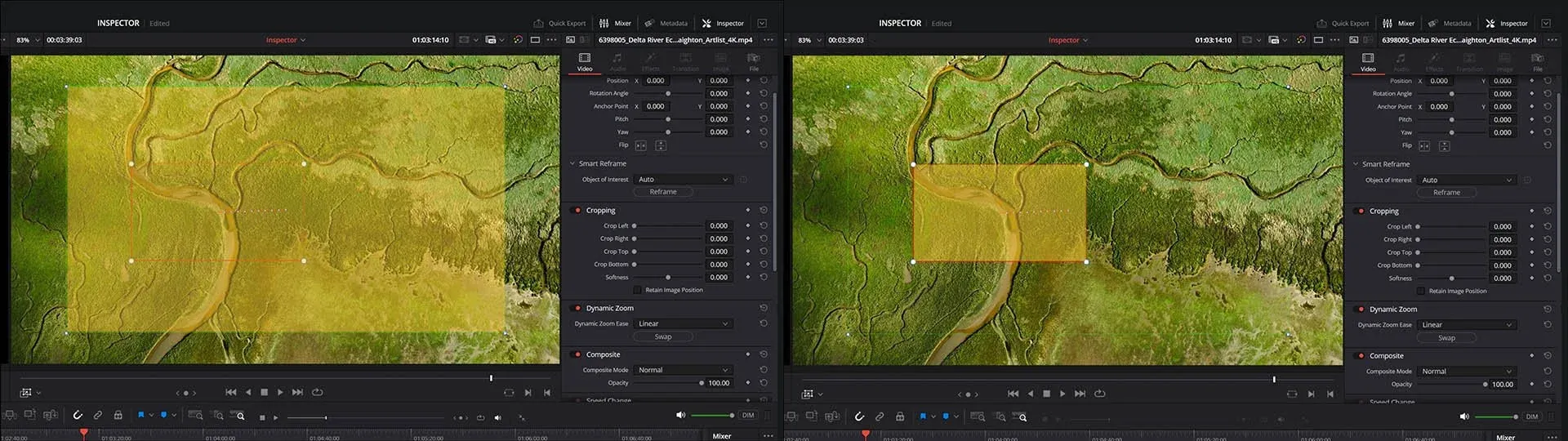Click Rotation Angle slider in left Inspector
Viewport: 1568px width, 441px height.
tap(668, 93)
